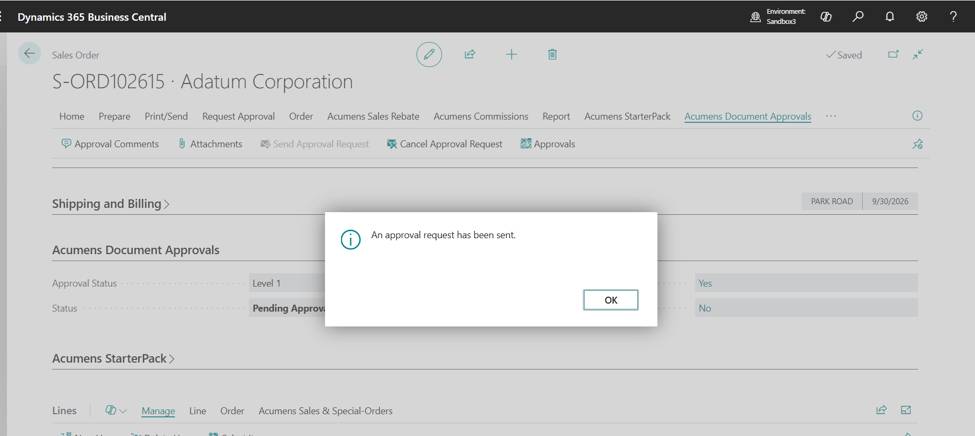Open the Print/Send tab
This screenshot has width=975, height=436.
(x=166, y=116)
